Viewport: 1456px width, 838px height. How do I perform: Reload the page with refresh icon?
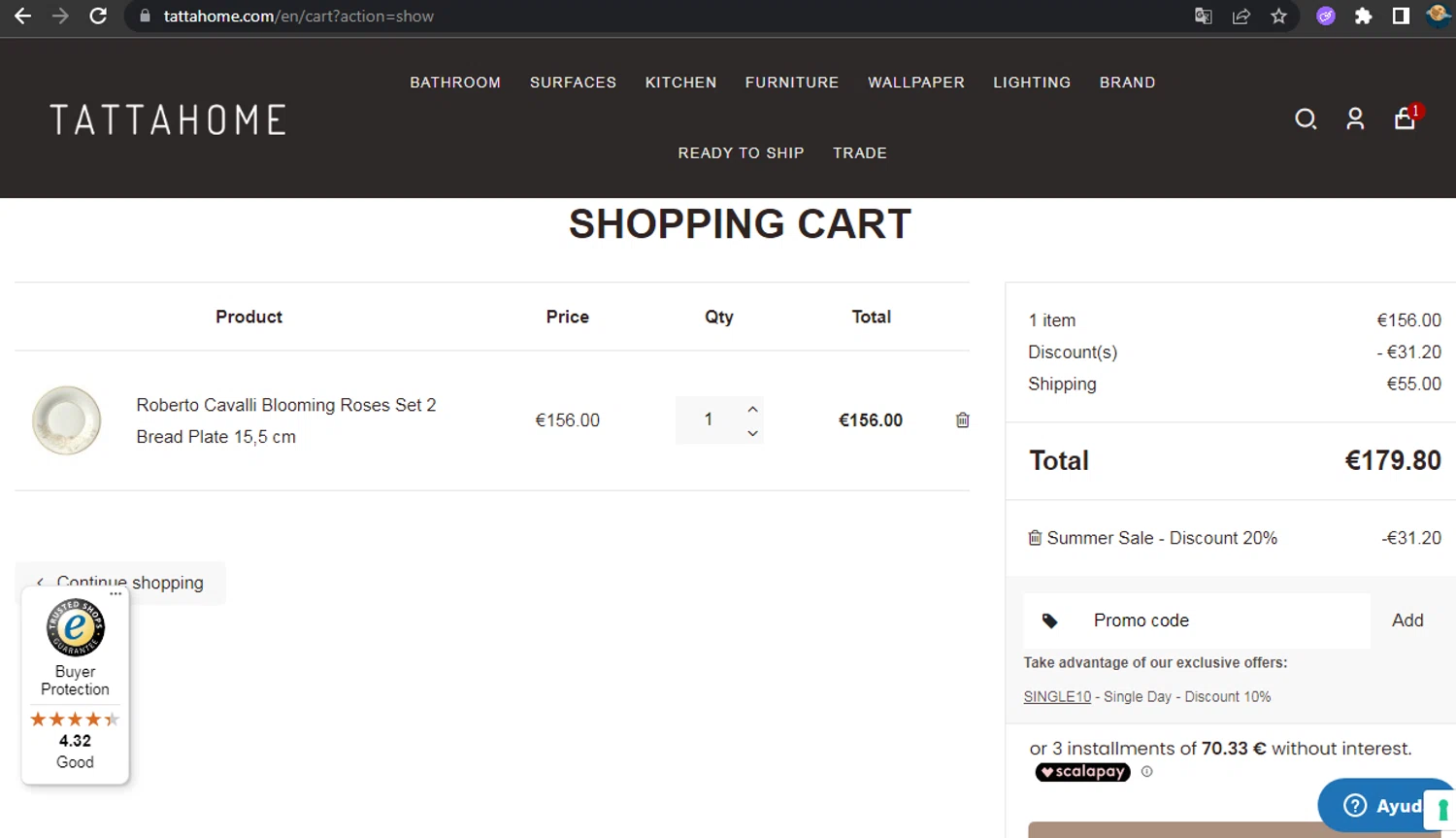(98, 17)
